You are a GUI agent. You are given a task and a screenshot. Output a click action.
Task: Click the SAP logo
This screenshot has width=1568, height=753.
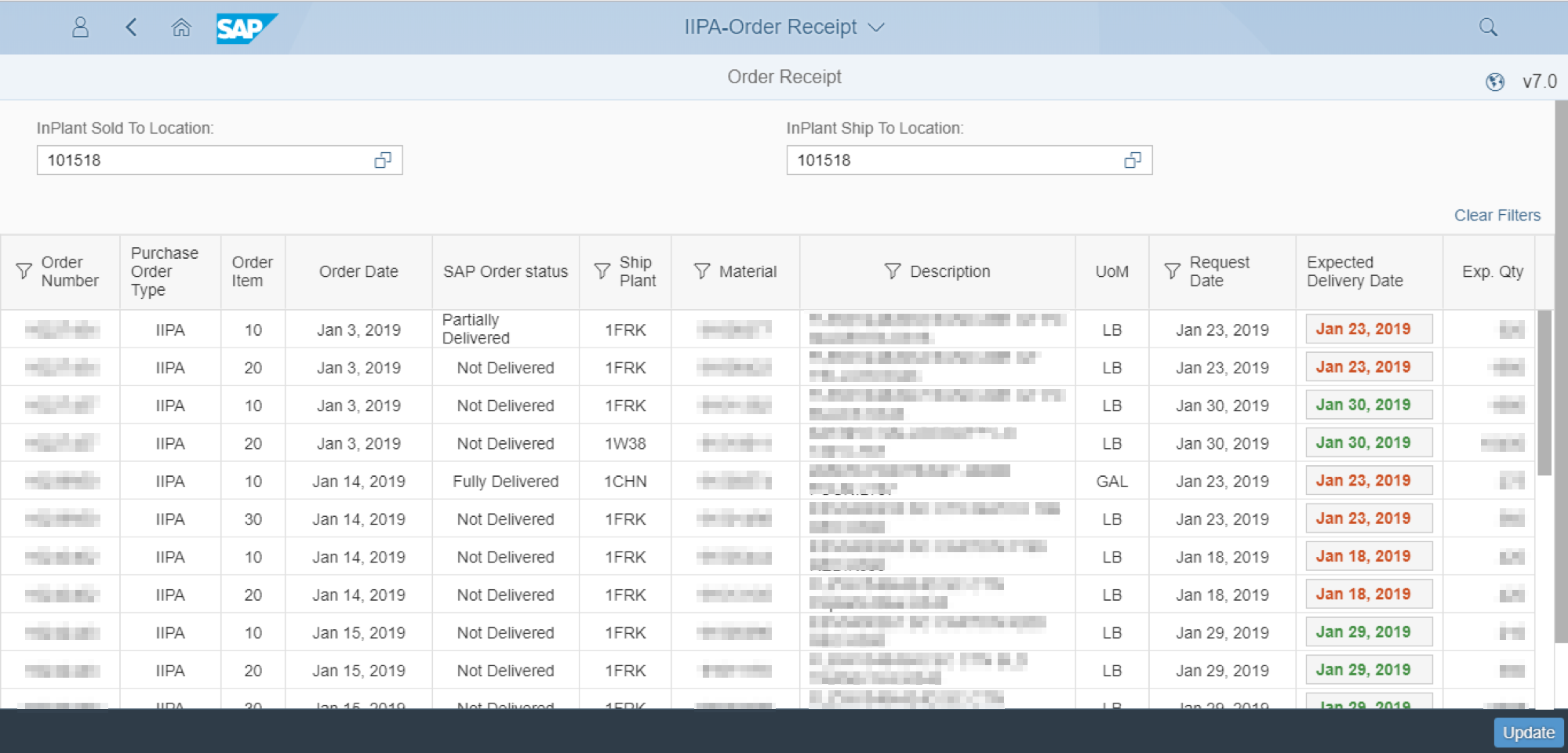(246, 28)
